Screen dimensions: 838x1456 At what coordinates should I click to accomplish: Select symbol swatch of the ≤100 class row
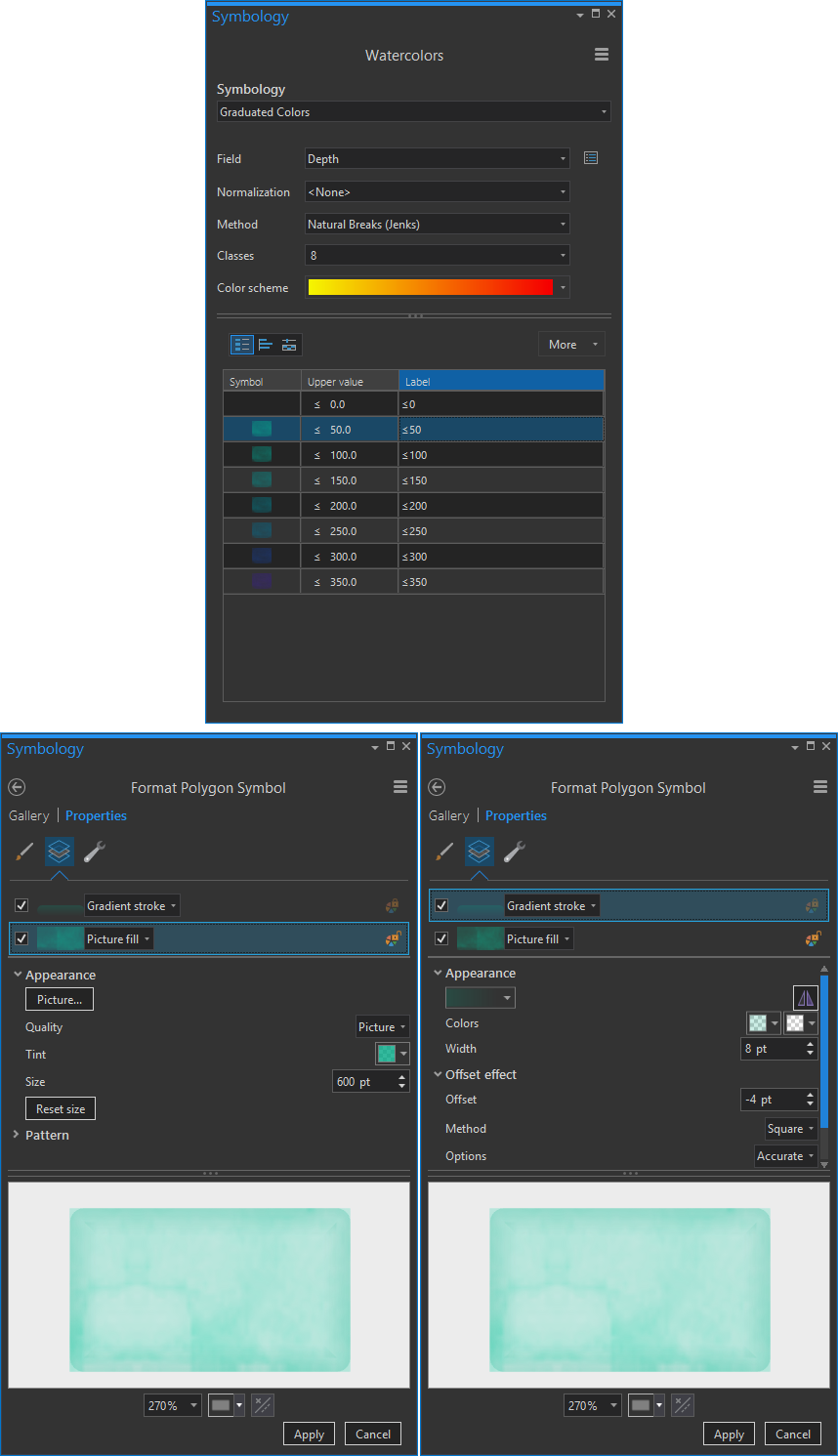pyautogui.click(x=262, y=454)
